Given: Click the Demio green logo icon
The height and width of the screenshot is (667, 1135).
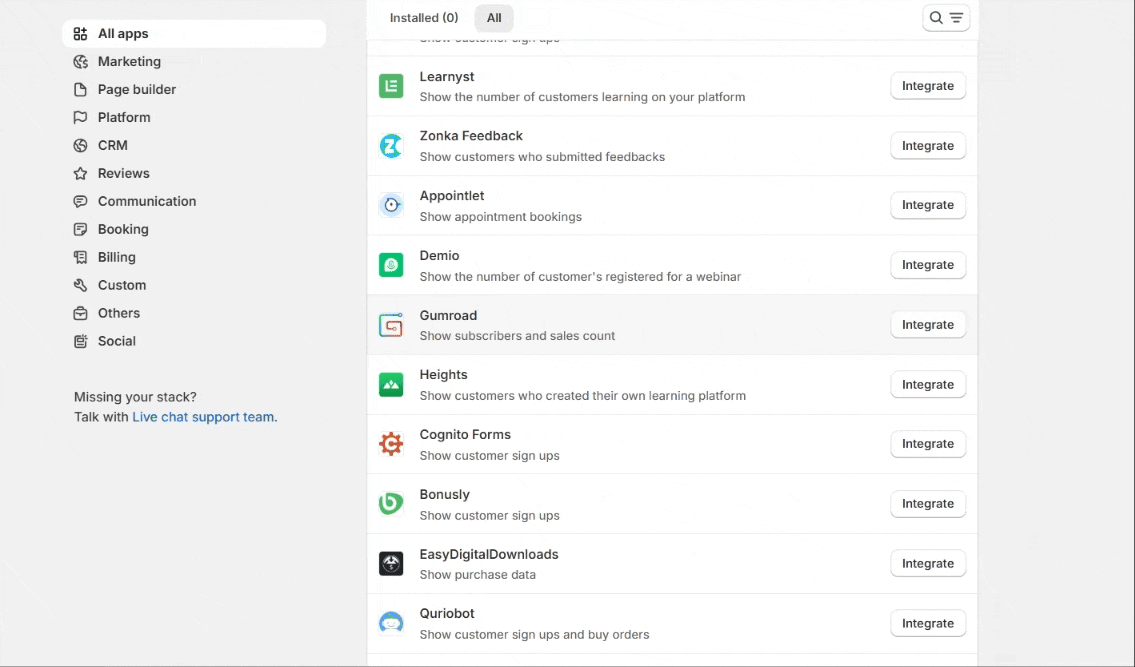Looking at the screenshot, I should 391,265.
